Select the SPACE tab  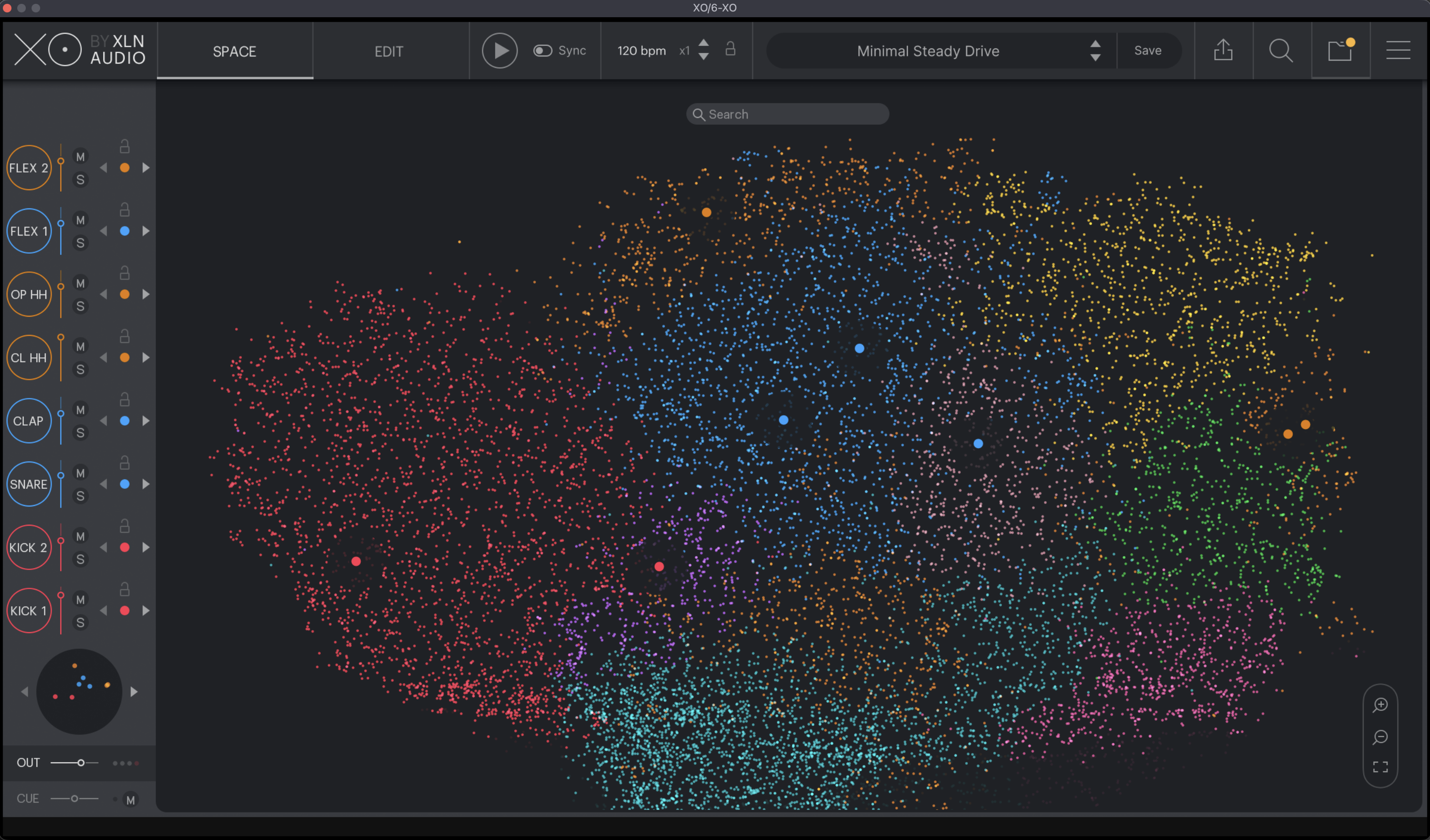click(x=234, y=52)
